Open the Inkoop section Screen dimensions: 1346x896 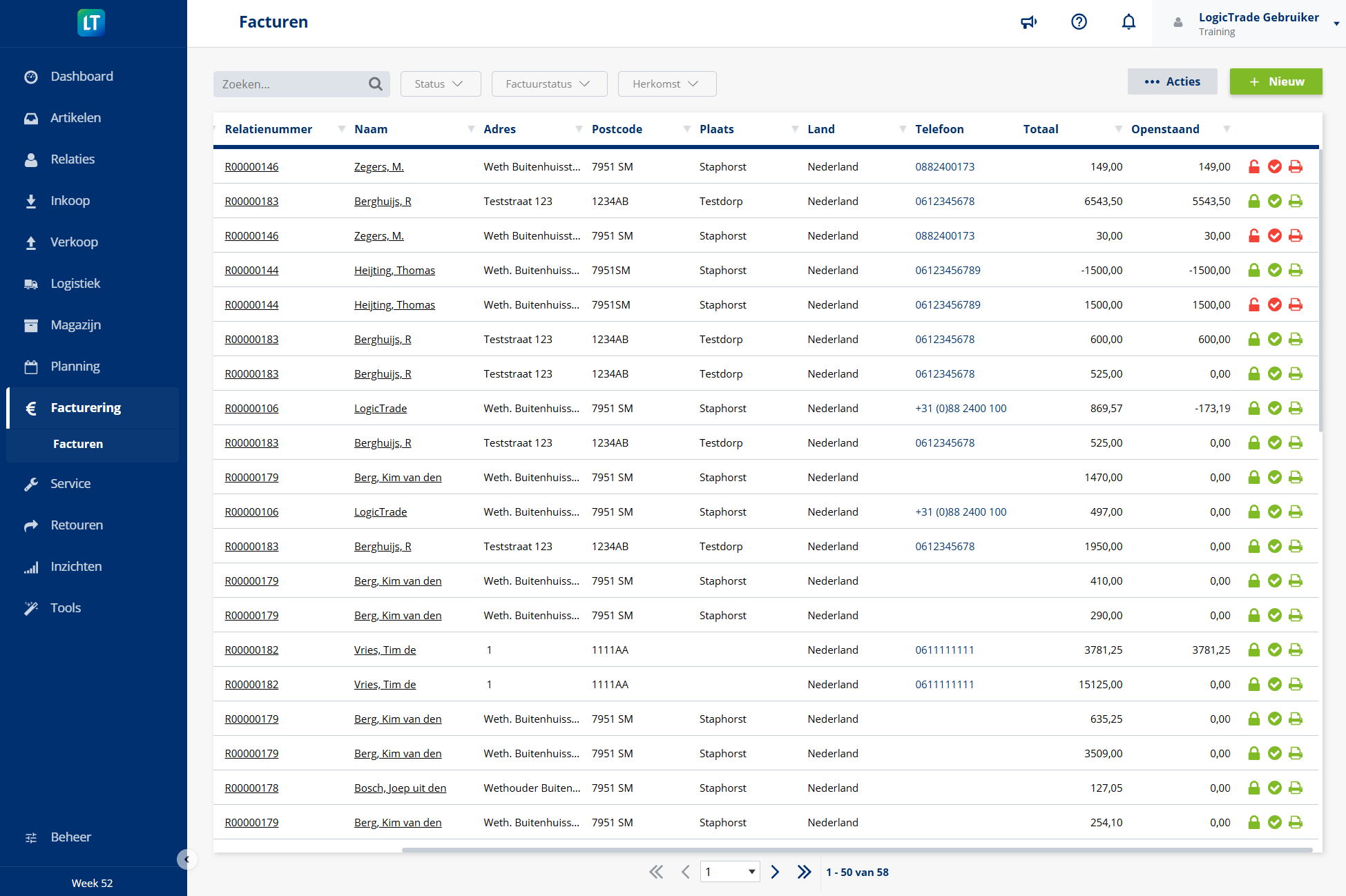[70, 200]
